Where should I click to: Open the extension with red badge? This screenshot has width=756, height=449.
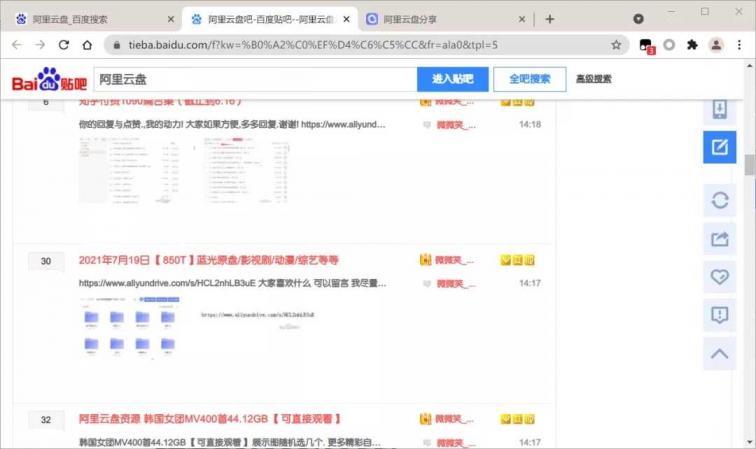(646, 46)
